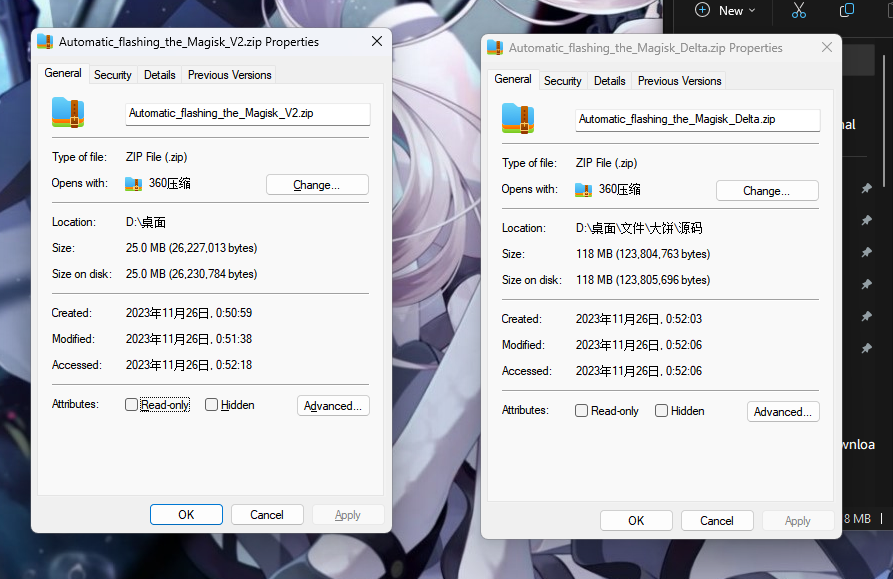893x579 pixels.
Task: Click size value 25.0 MB (26,227,013 bytes)
Action: (191, 248)
